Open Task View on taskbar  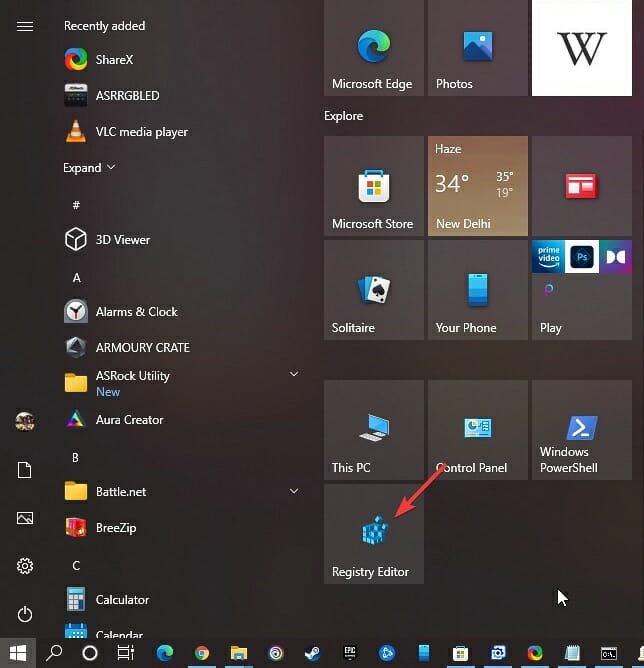pos(126,653)
